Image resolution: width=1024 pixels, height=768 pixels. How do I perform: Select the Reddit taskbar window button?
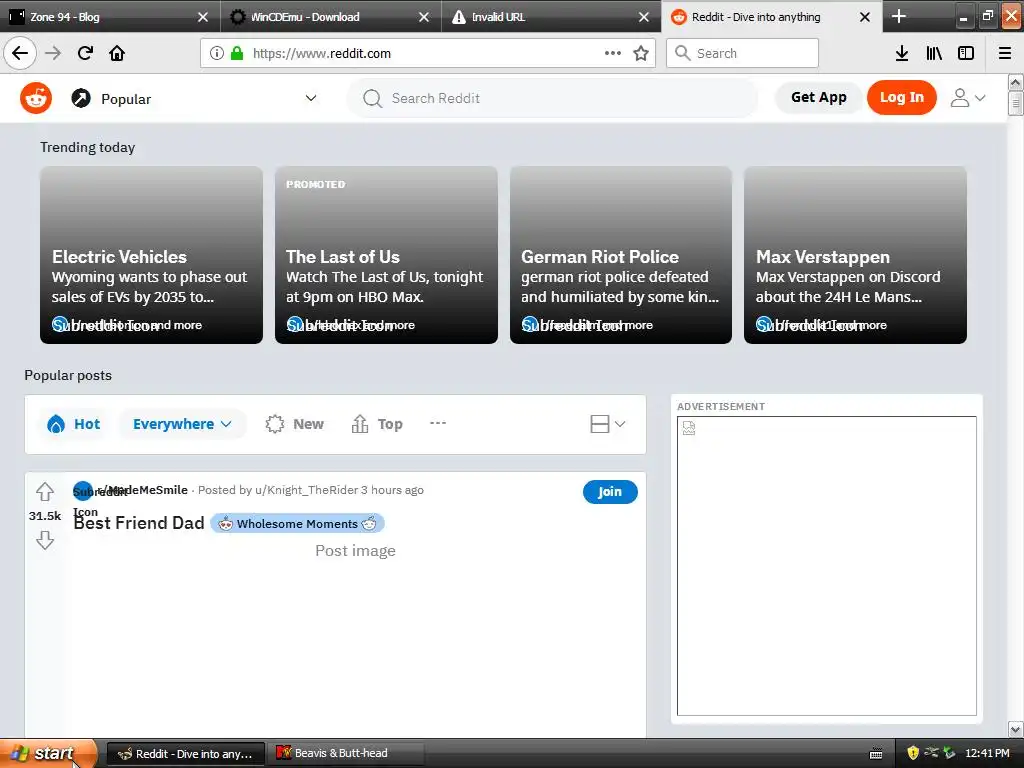185,754
